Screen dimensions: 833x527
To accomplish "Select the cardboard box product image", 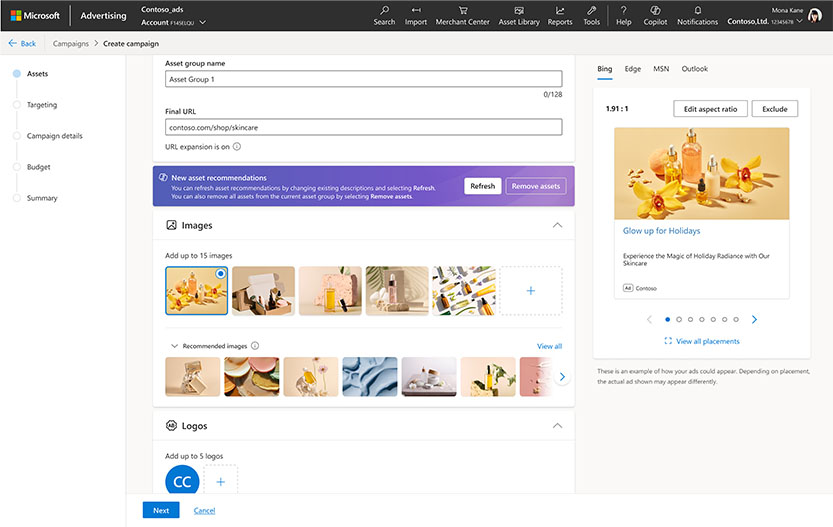I will pos(263,291).
